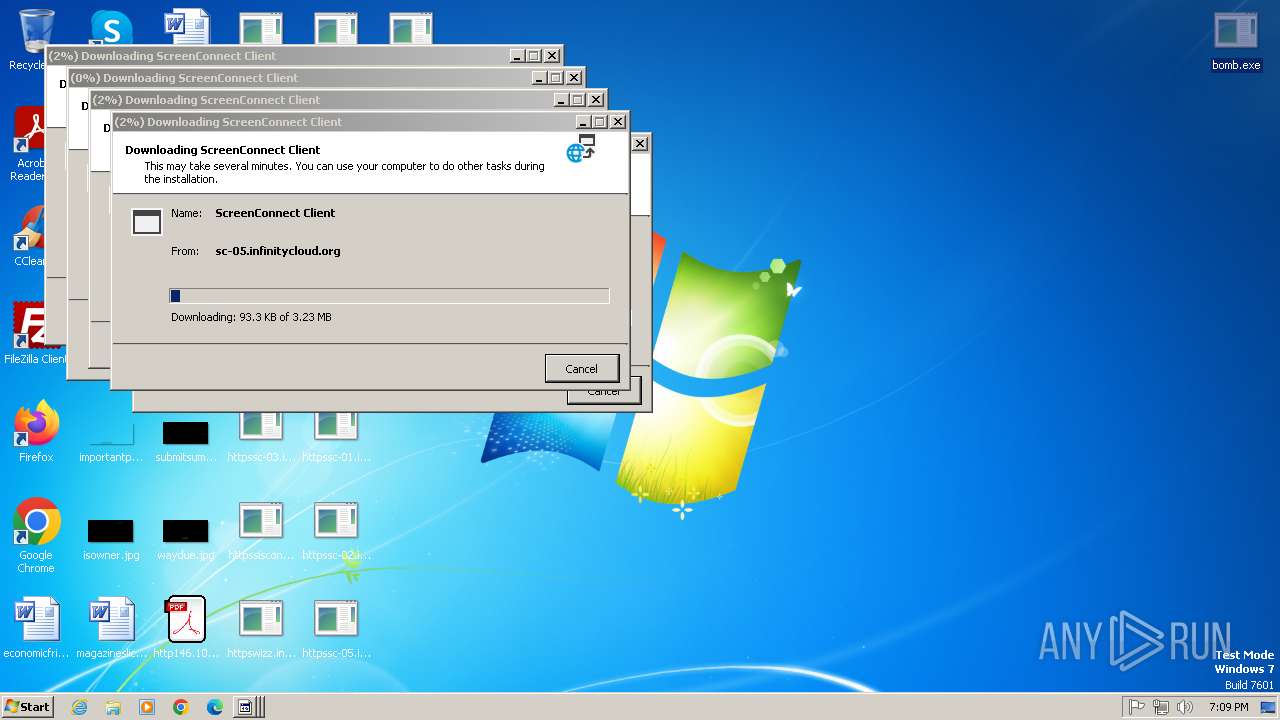
Task: Minimize the front (2%) Downloading dialog
Action: (x=582, y=122)
